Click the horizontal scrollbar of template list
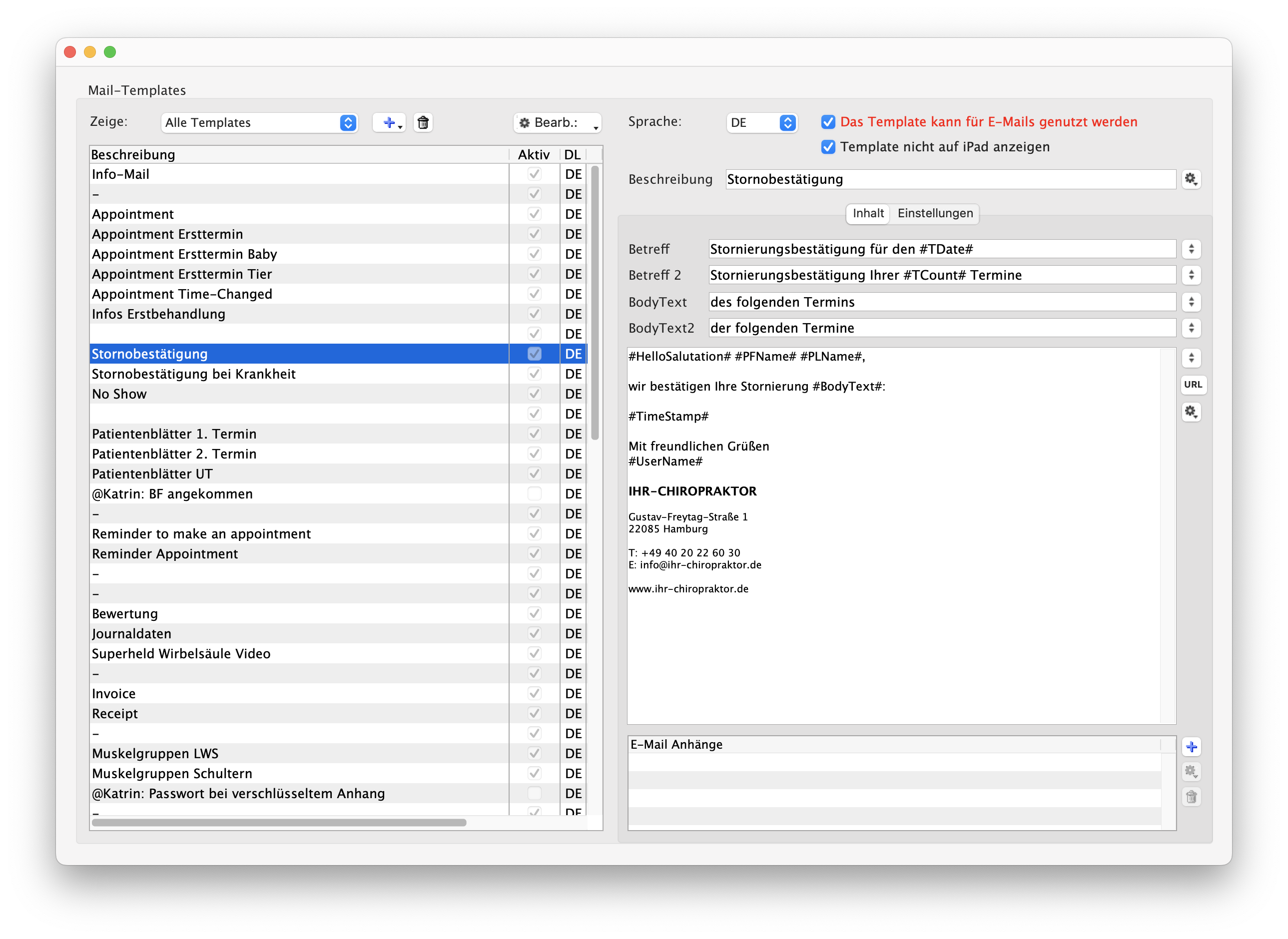The height and width of the screenshot is (939, 1288). click(x=278, y=823)
